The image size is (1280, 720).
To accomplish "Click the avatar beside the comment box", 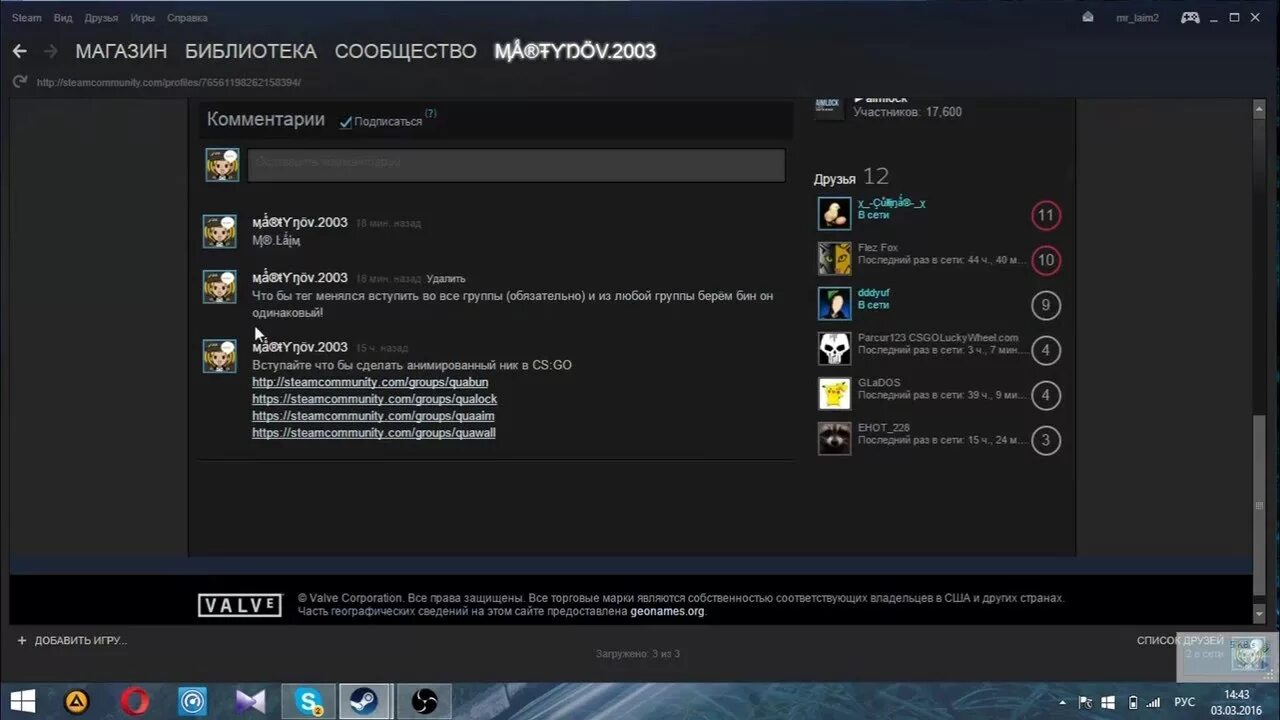I will (x=222, y=165).
